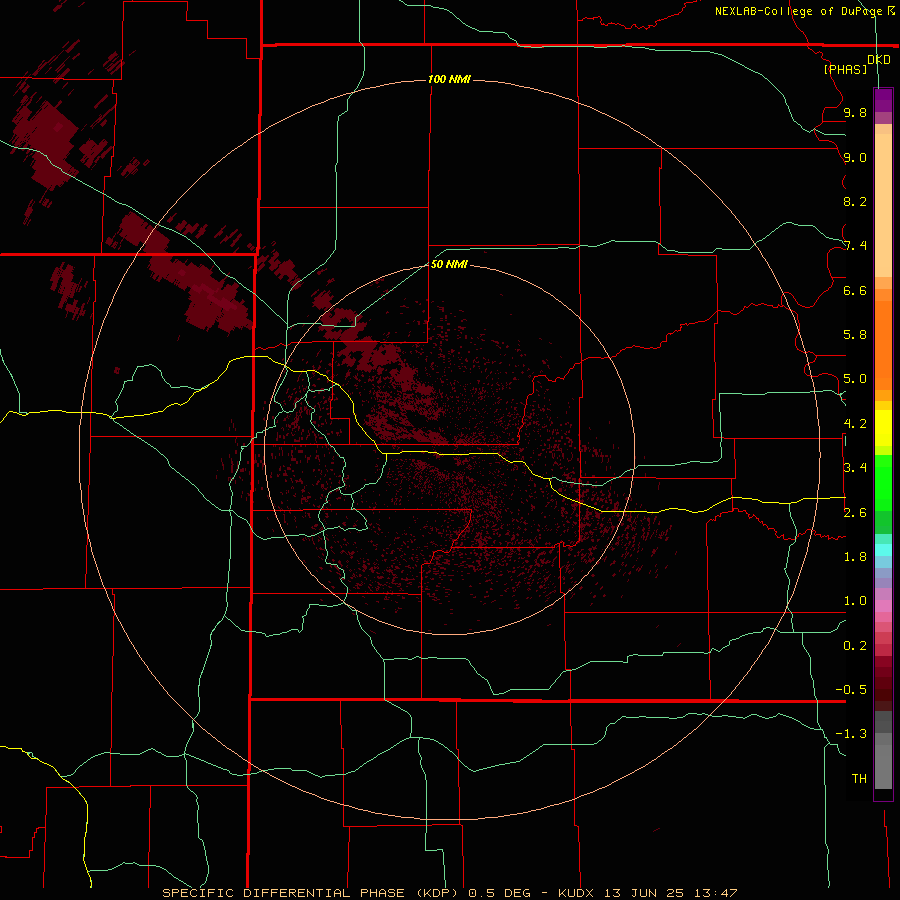The image size is (900, 900).
Task: Click the 2.6 value on the color scale
Action: (x=855, y=512)
